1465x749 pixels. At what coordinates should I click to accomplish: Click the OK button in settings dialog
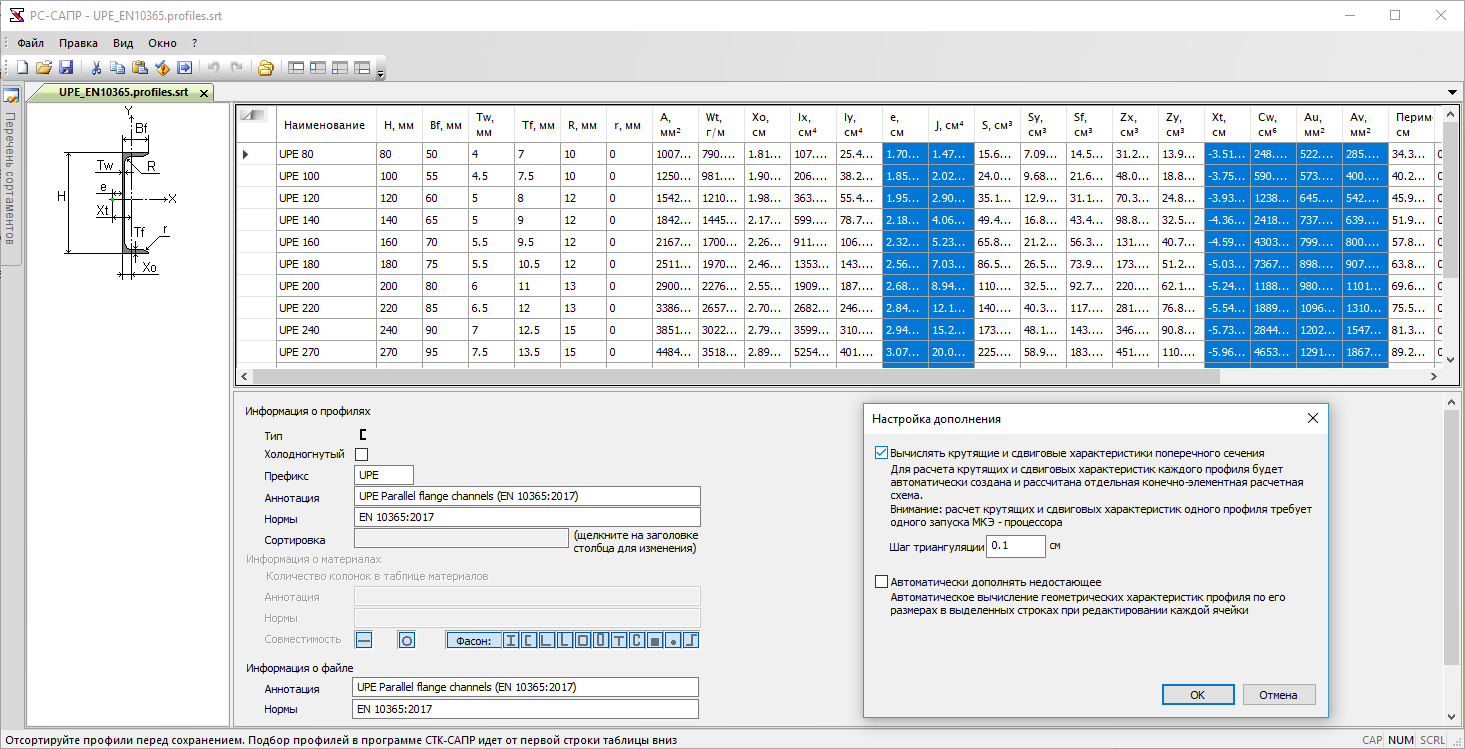[x=1197, y=695]
